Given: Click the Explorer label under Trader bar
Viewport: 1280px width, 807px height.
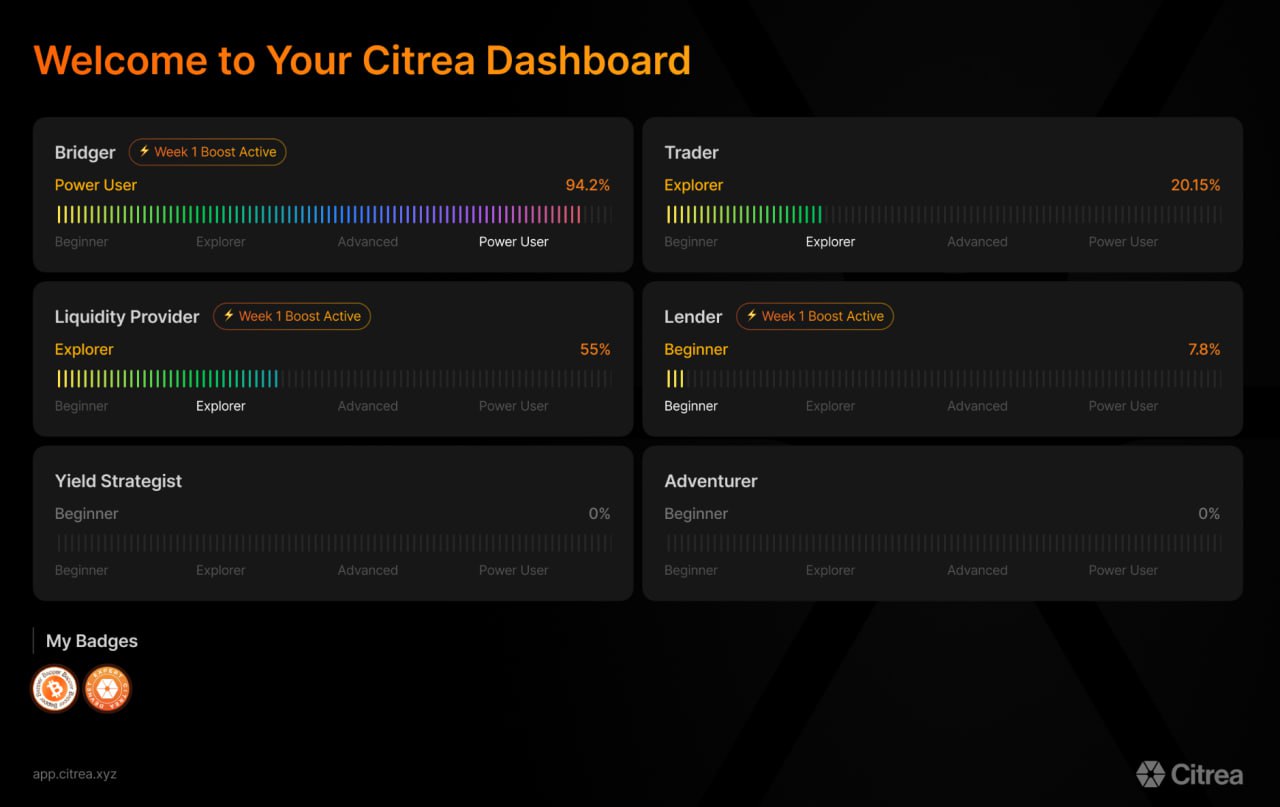Looking at the screenshot, I should coord(830,242).
